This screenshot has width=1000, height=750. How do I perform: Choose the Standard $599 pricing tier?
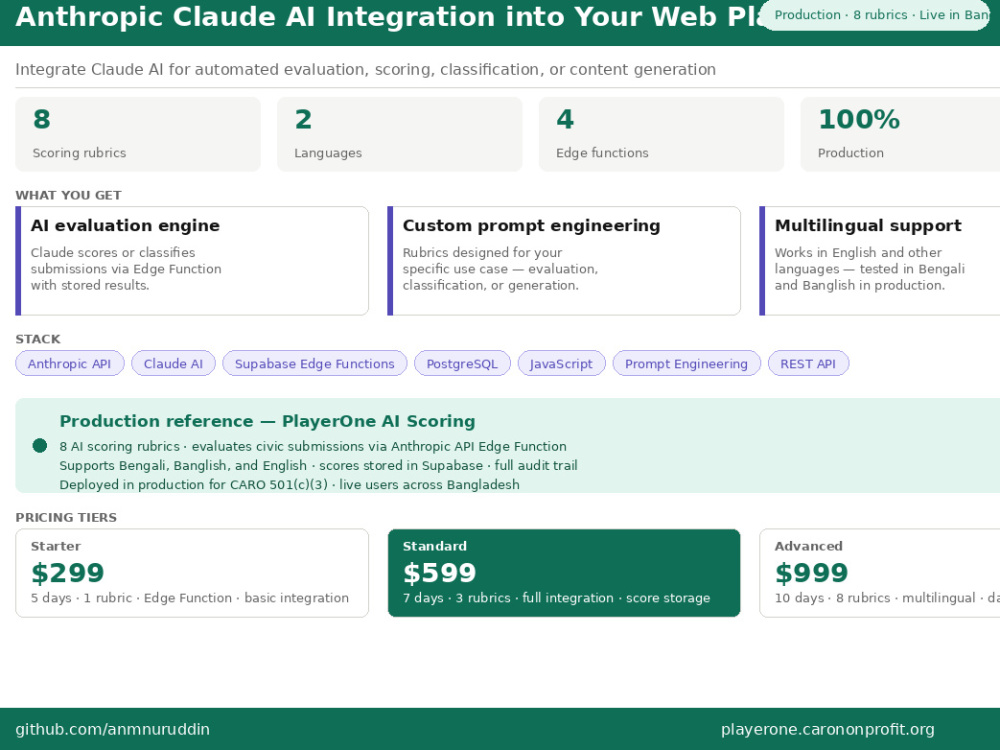(x=564, y=573)
